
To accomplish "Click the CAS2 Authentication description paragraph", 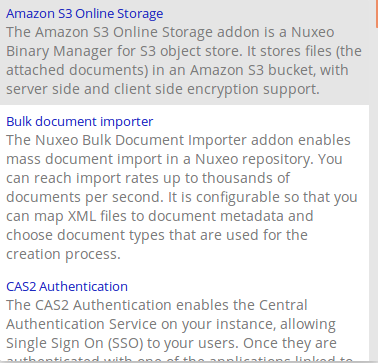I will [x=179, y=330].
